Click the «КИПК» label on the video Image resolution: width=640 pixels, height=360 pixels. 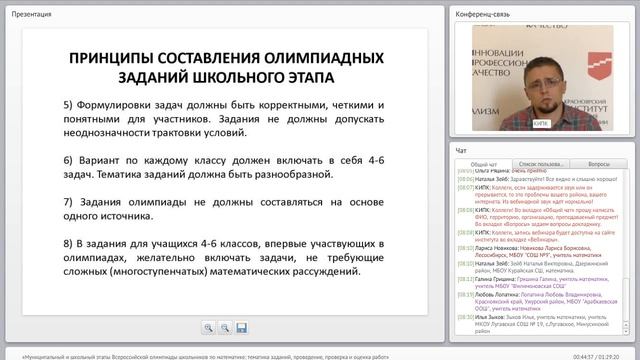click(x=541, y=123)
